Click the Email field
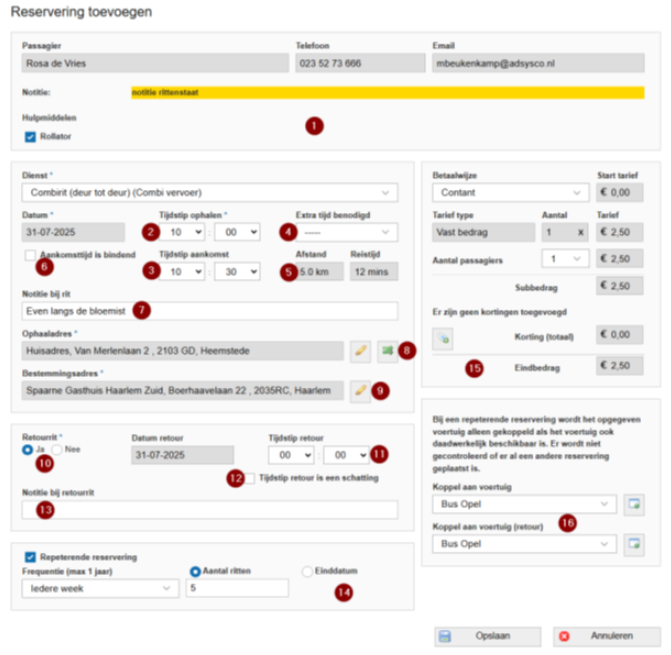 [x=538, y=63]
